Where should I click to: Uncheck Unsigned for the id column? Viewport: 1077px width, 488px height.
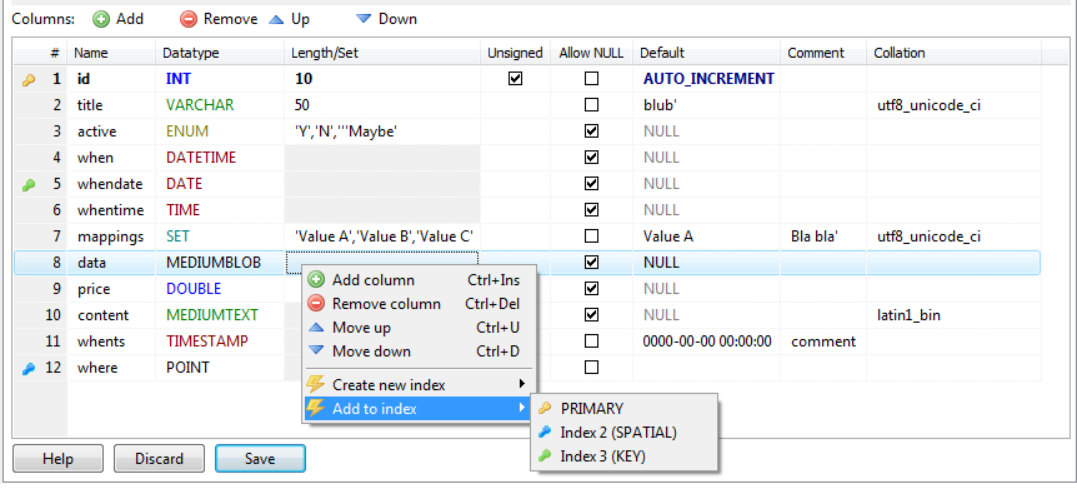(x=515, y=79)
